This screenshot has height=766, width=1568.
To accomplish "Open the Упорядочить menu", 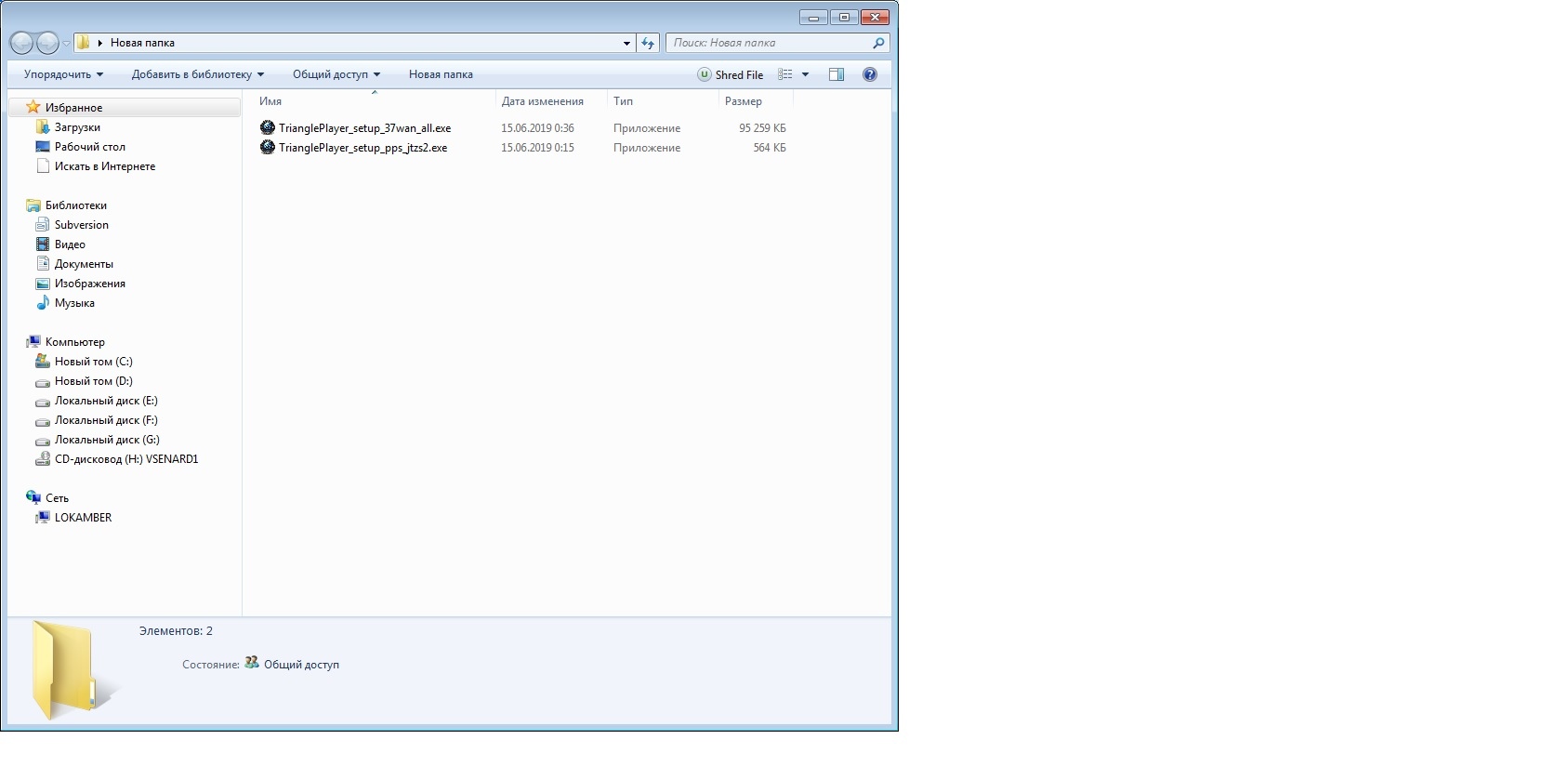I will coord(63,74).
